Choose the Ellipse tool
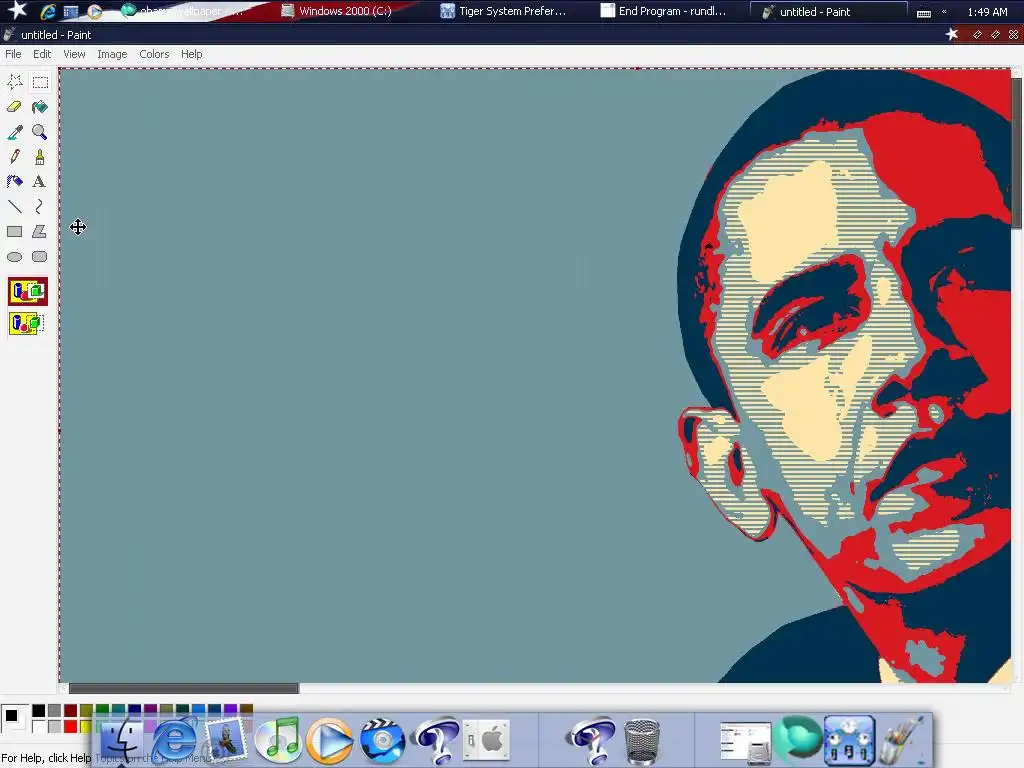This screenshot has width=1024, height=768. [x=14, y=257]
